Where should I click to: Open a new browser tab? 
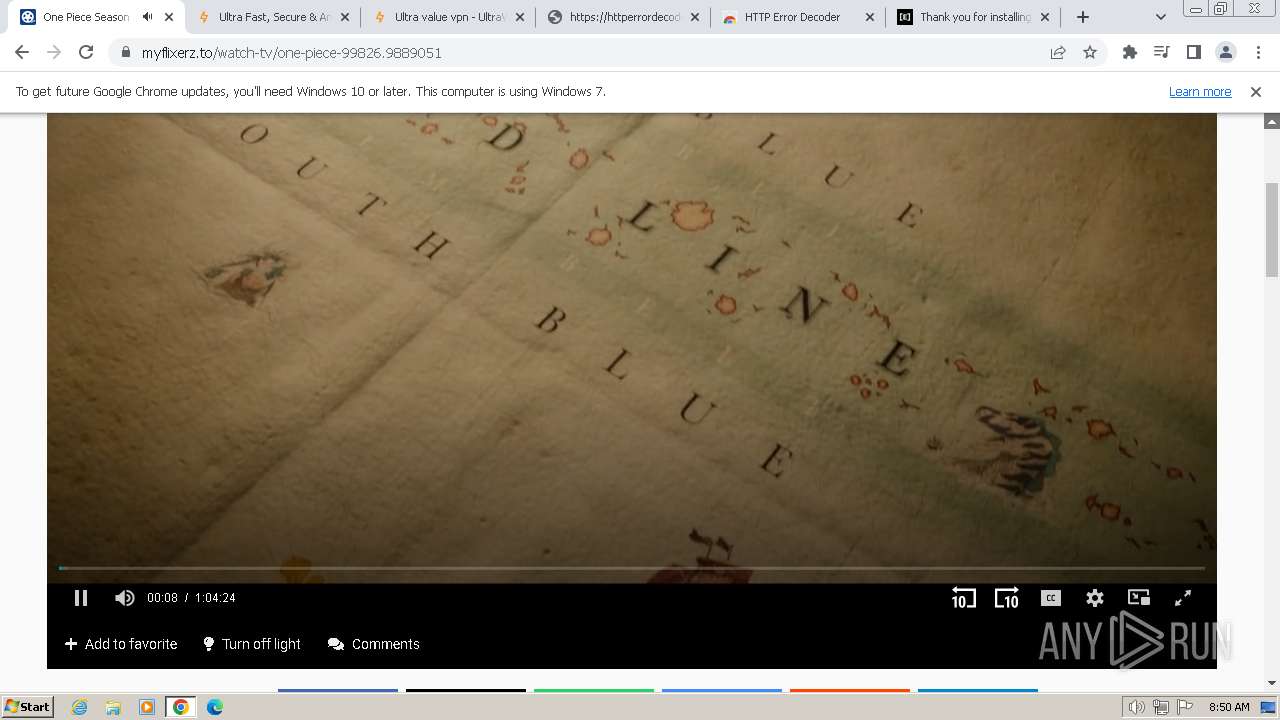1083,17
